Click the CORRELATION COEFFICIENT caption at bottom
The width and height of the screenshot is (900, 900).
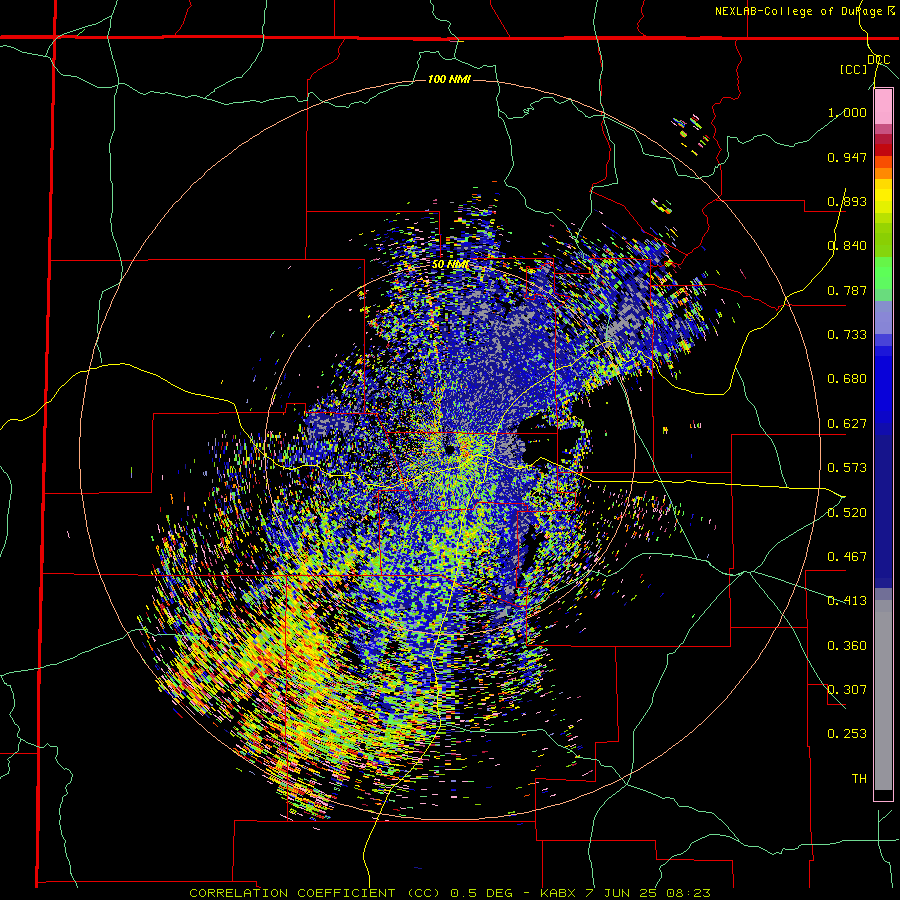click(450, 893)
